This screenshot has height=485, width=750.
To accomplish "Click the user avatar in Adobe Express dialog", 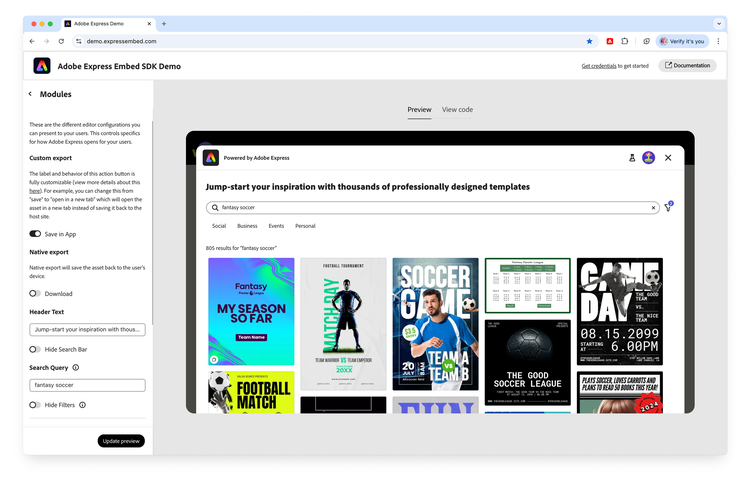I will click(x=648, y=157).
